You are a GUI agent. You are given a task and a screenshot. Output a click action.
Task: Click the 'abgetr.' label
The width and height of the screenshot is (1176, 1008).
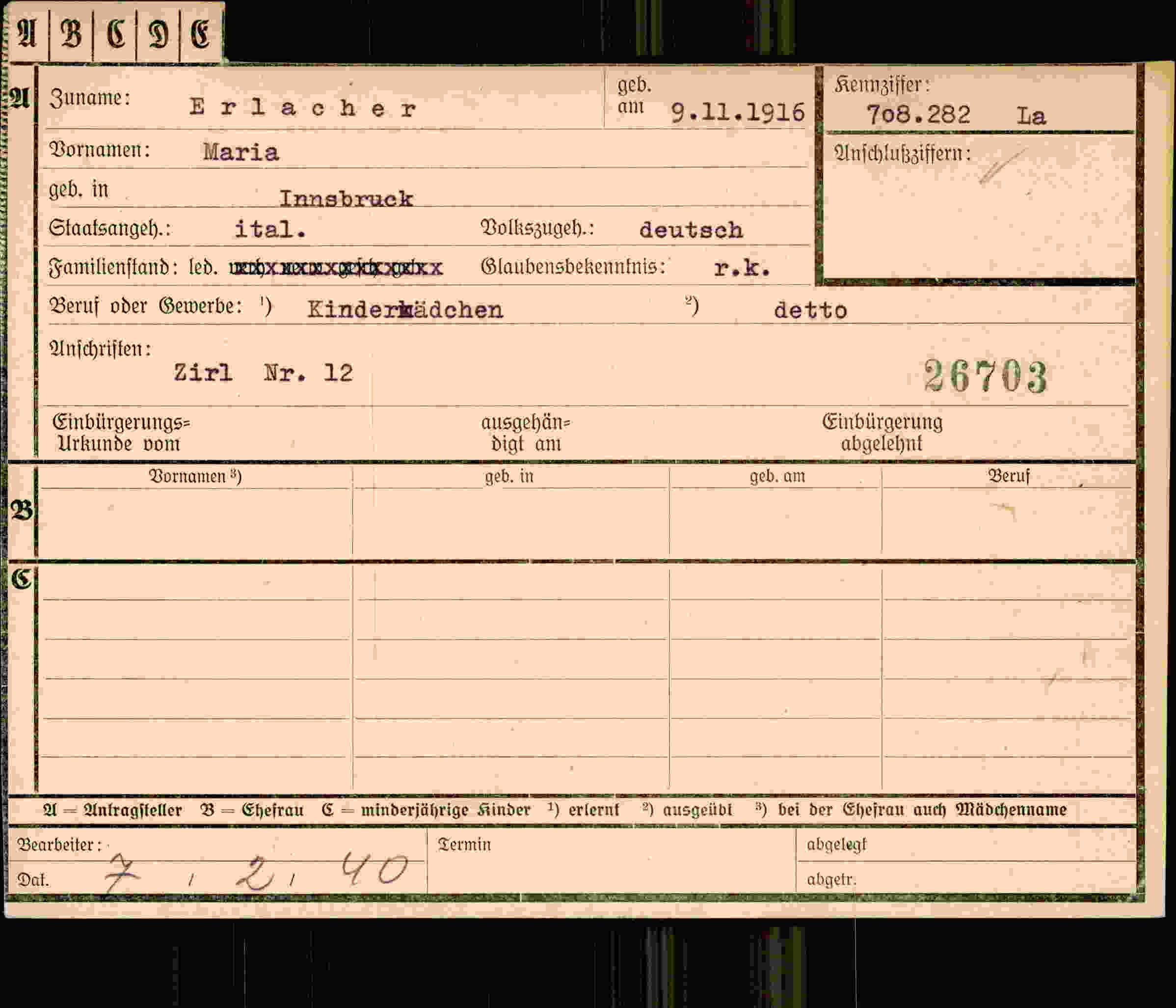[831, 880]
